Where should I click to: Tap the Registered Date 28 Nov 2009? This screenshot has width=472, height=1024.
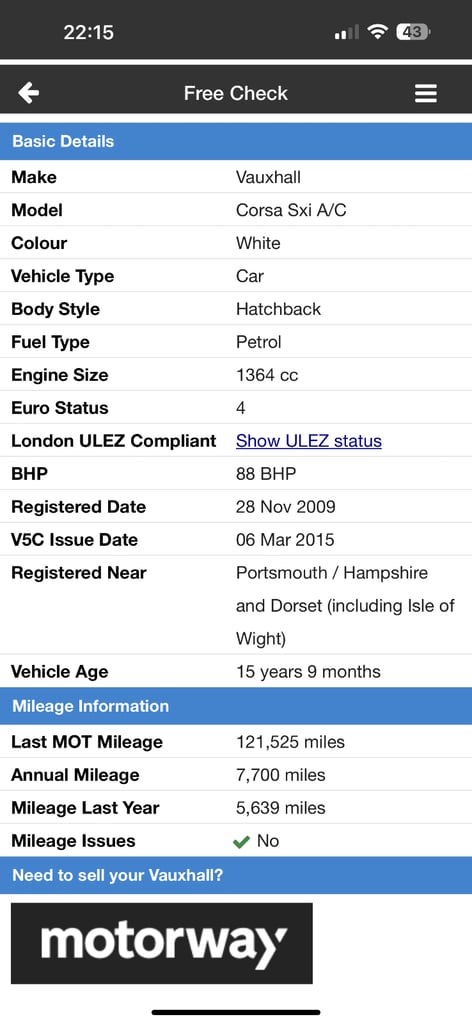click(286, 507)
